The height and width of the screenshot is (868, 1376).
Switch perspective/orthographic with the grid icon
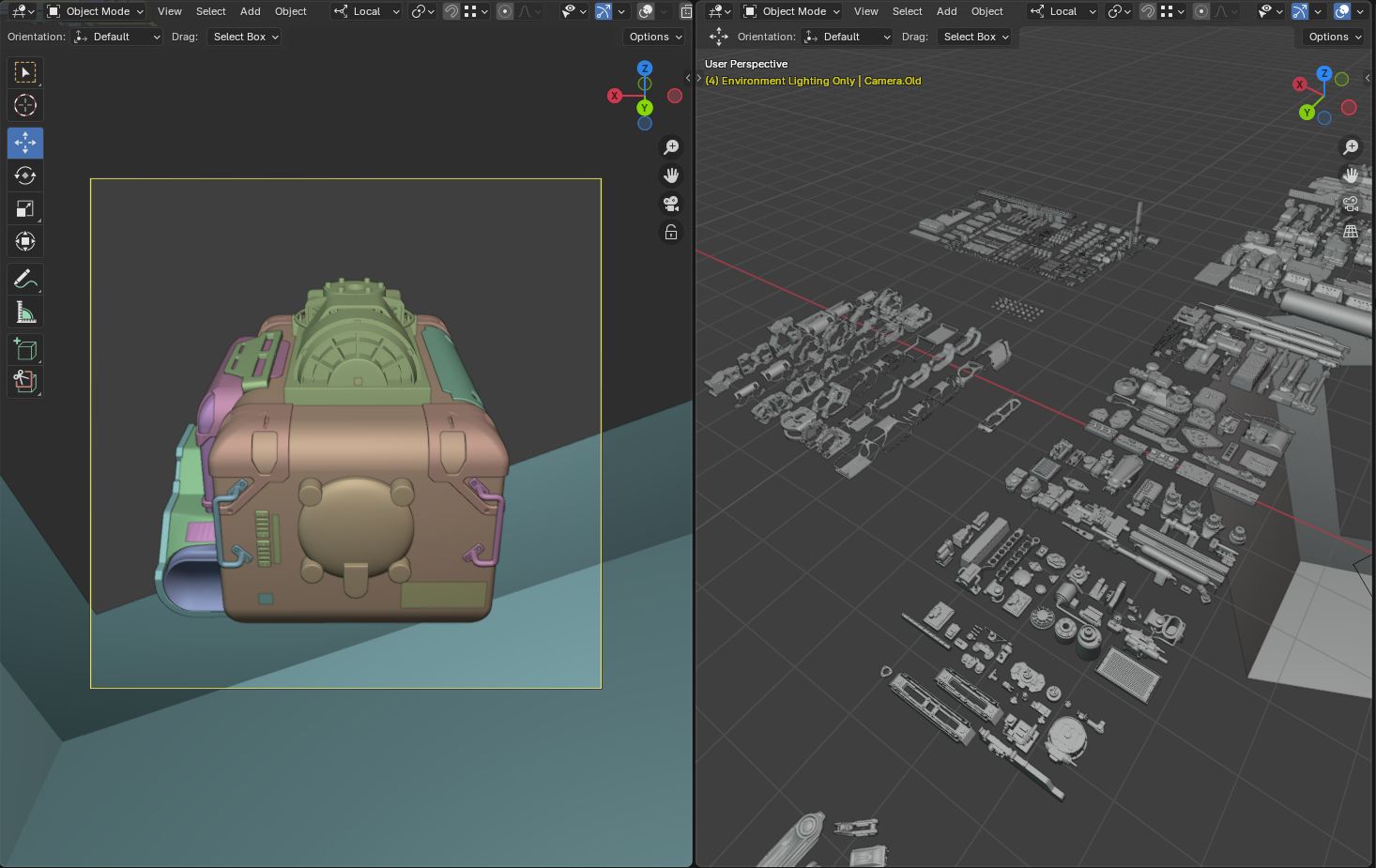[1351, 231]
